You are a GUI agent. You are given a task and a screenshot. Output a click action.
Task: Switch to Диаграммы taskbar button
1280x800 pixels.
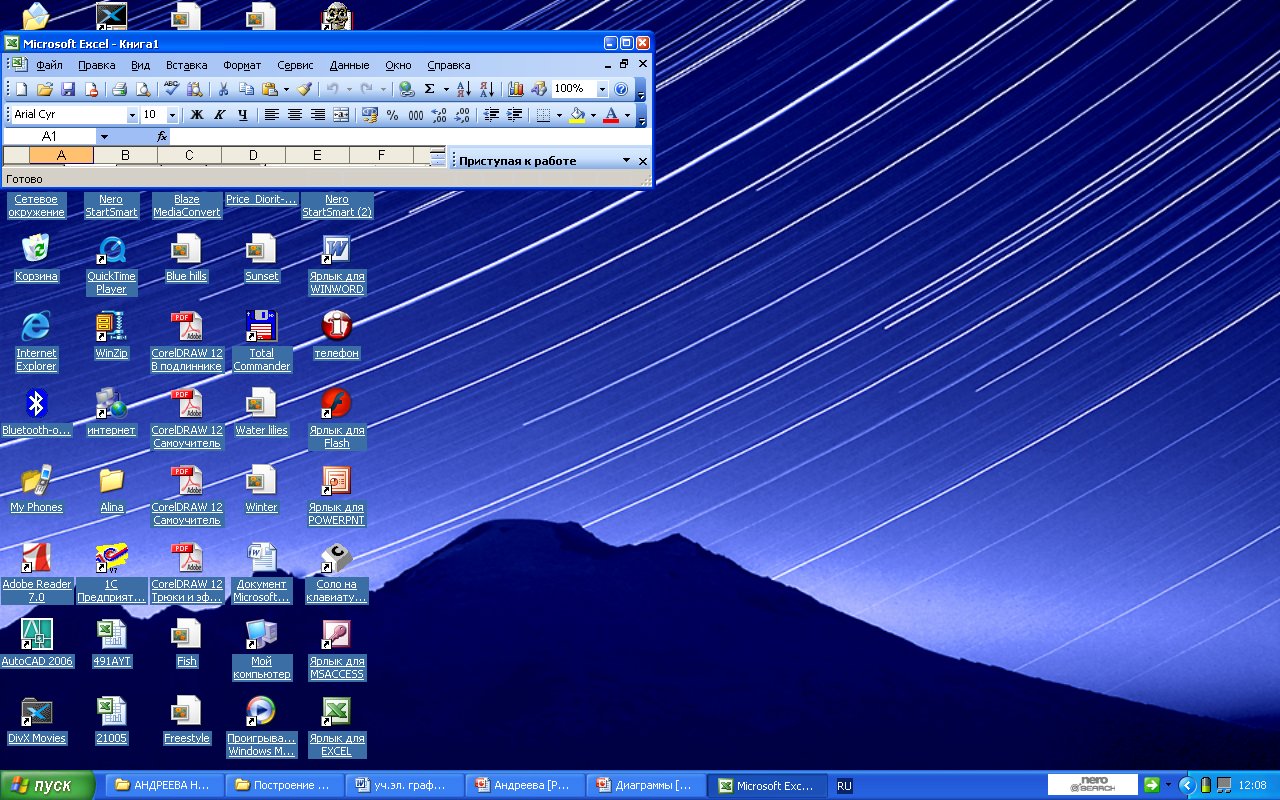[x=647, y=786]
